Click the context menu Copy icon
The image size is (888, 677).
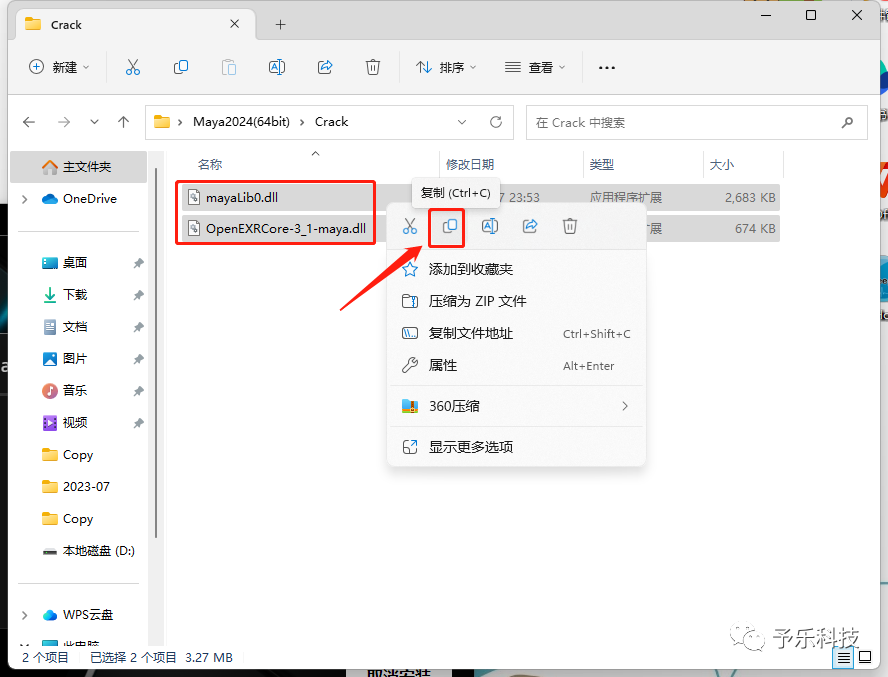pyautogui.click(x=450, y=227)
